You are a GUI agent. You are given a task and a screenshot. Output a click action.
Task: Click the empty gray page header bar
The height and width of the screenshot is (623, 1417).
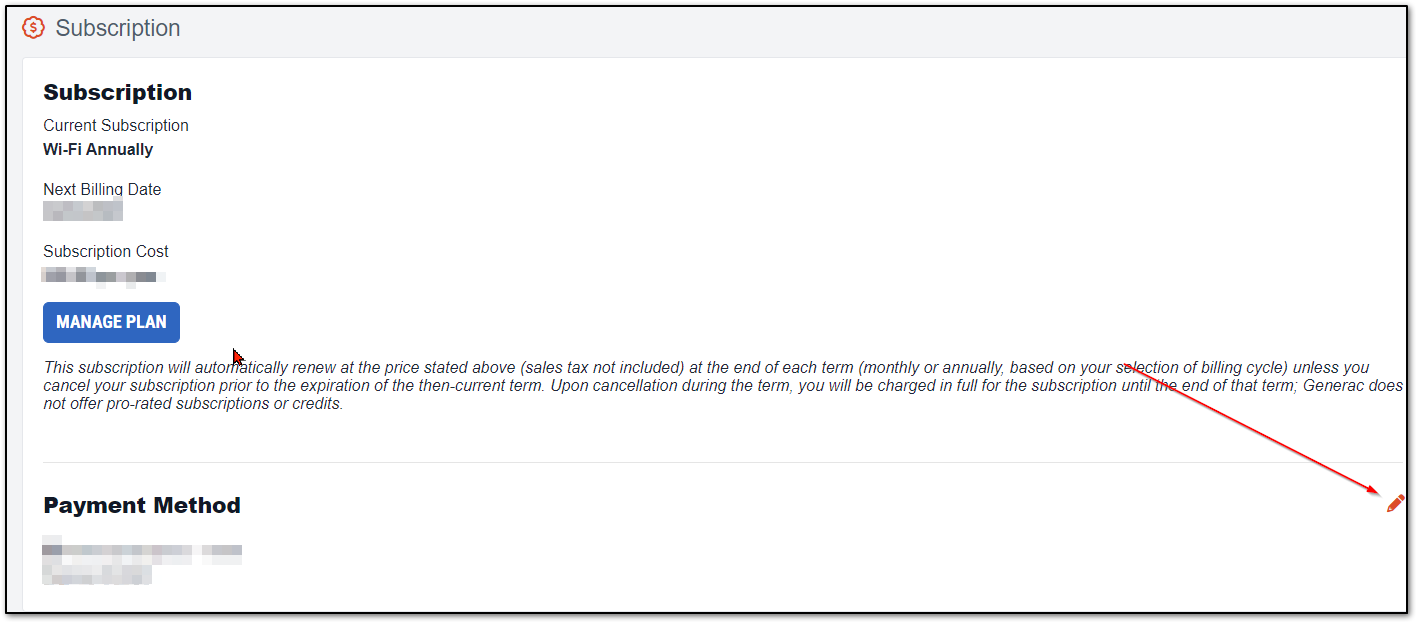coord(800,28)
